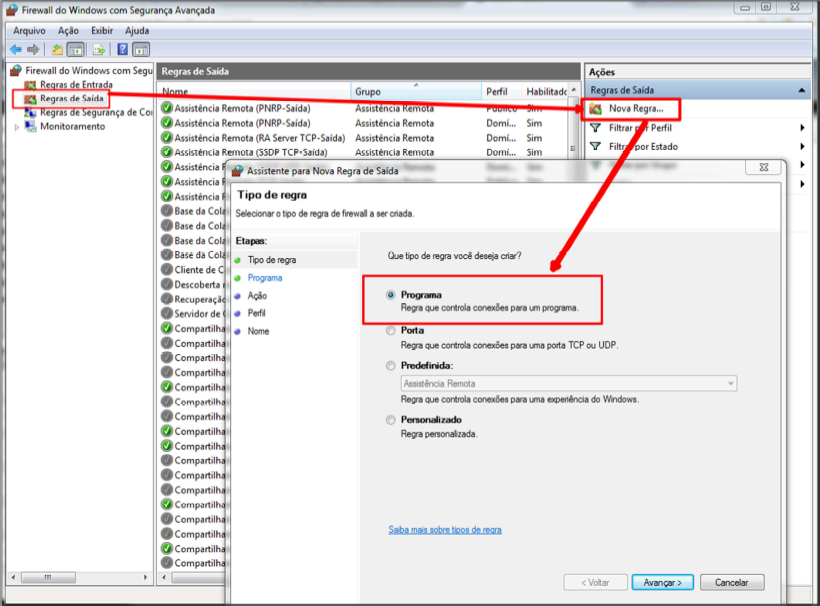
Task: Select the Firewall do Windows root tree node
Action: tap(89, 70)
